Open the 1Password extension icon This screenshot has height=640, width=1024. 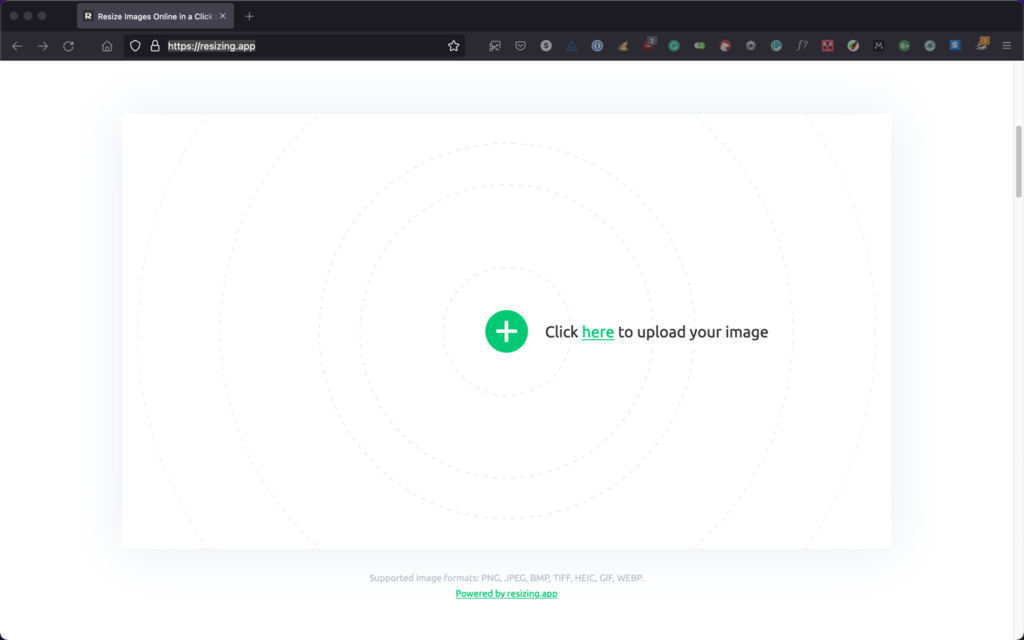[x=597, y=46]
